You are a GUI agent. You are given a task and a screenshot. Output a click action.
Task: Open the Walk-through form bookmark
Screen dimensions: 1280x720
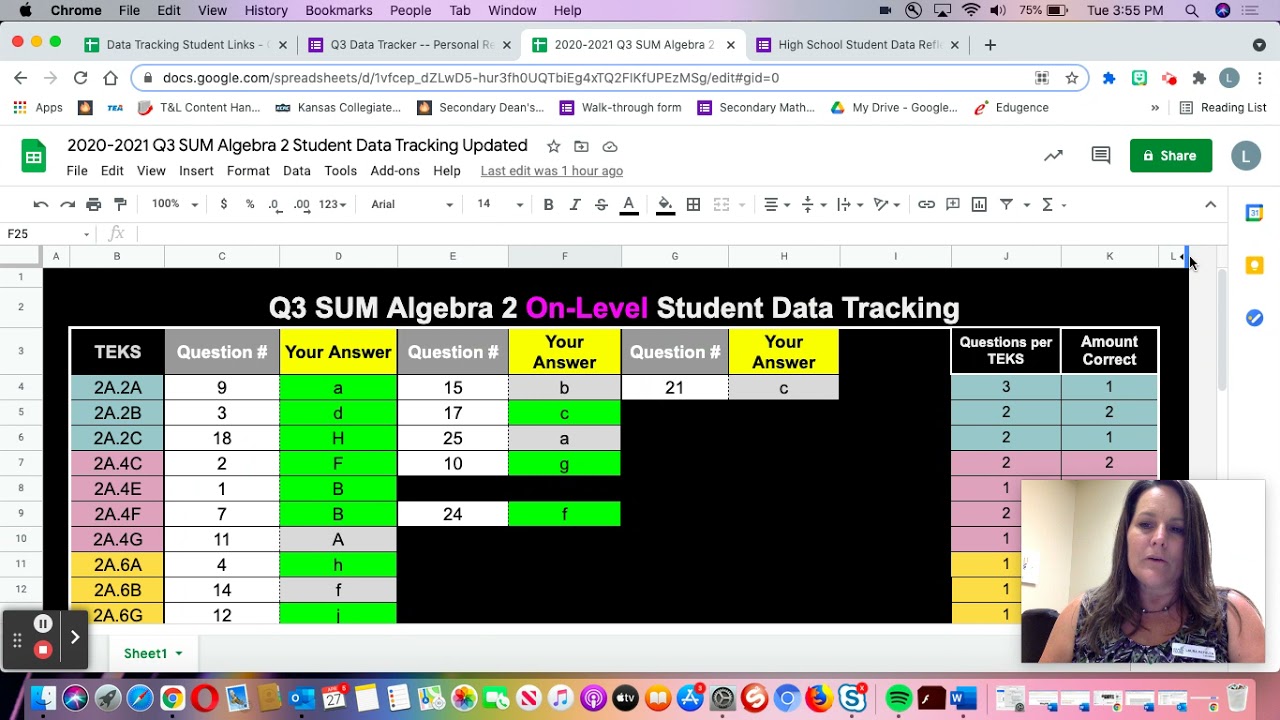(620, 107)
